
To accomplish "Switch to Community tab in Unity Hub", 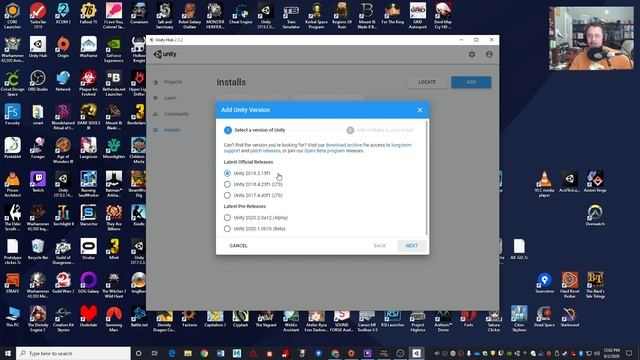I will 176,114.
